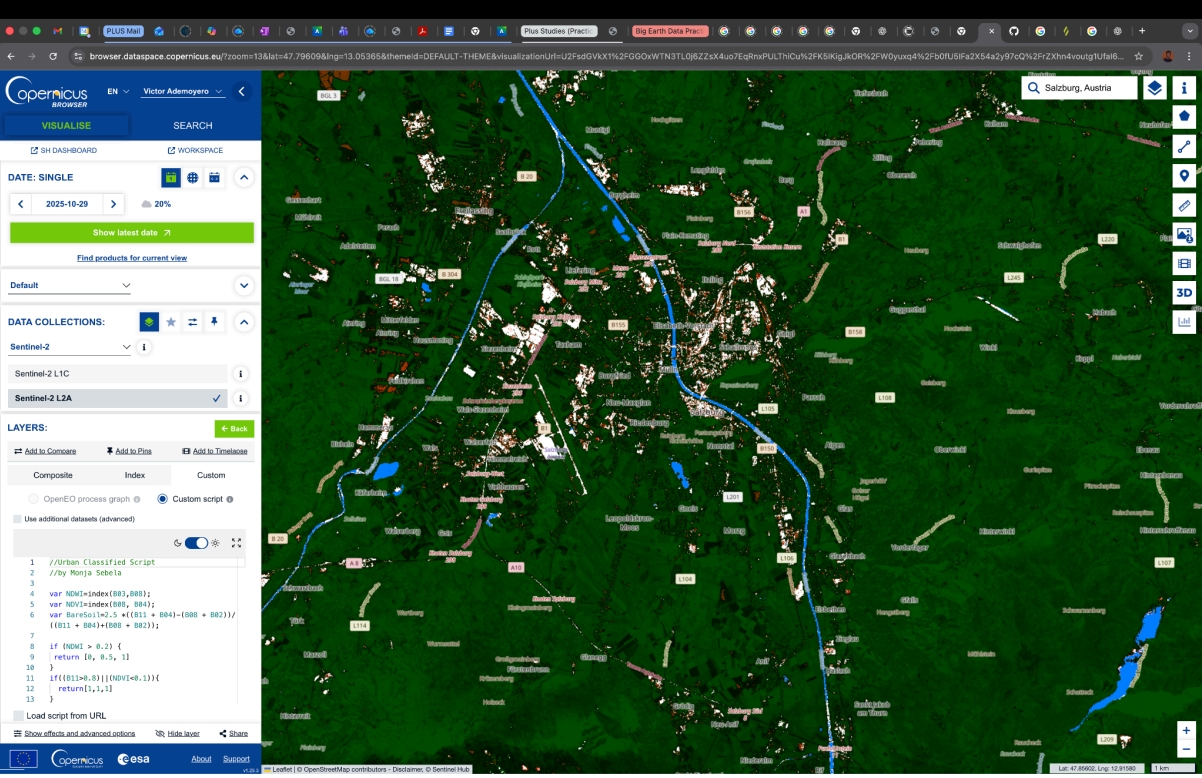Select the Composite layers tab
The width and height of the screenshot is (1202, 778).
53,475
